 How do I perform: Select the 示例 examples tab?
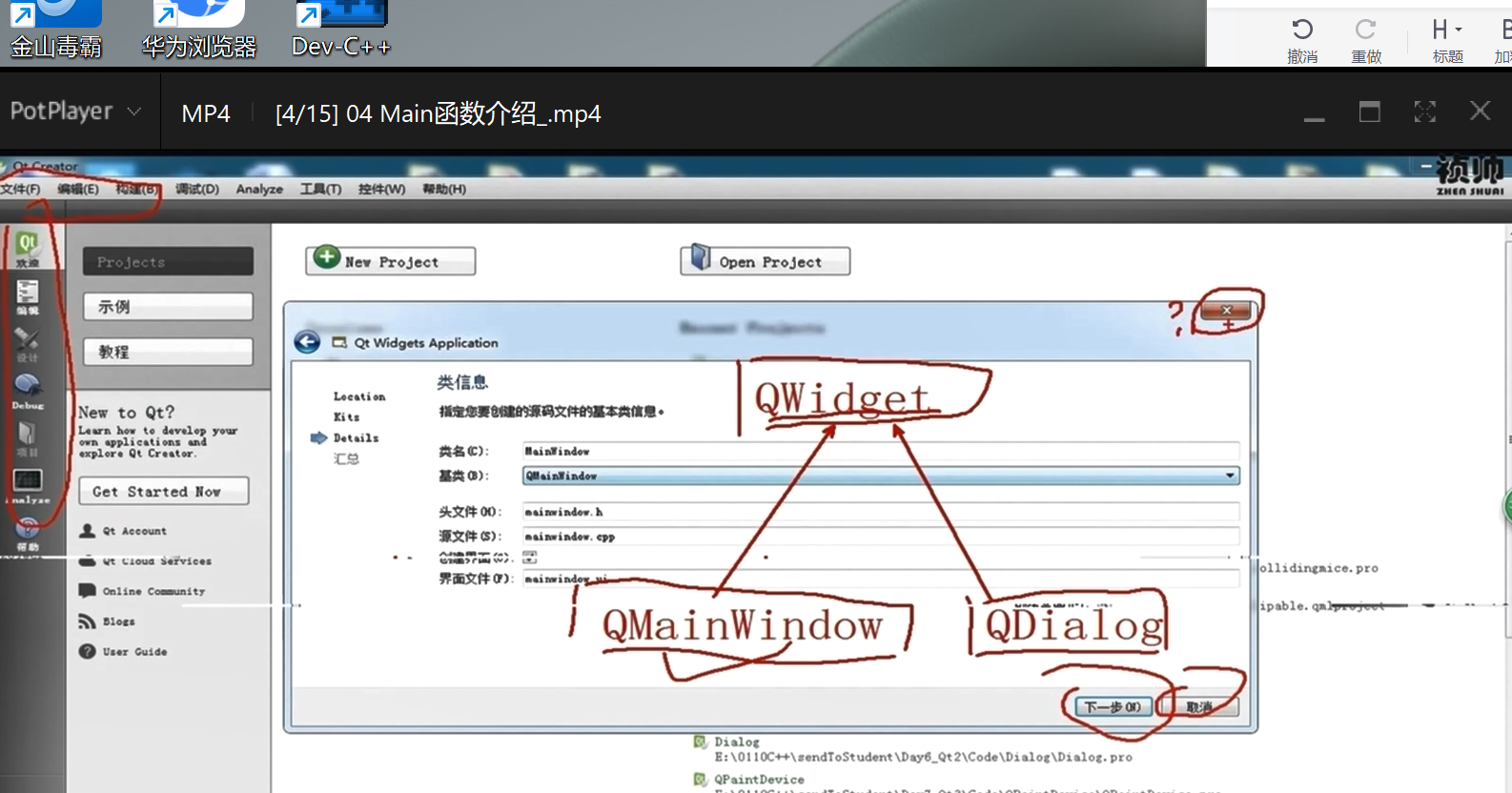tap(168, 306)
